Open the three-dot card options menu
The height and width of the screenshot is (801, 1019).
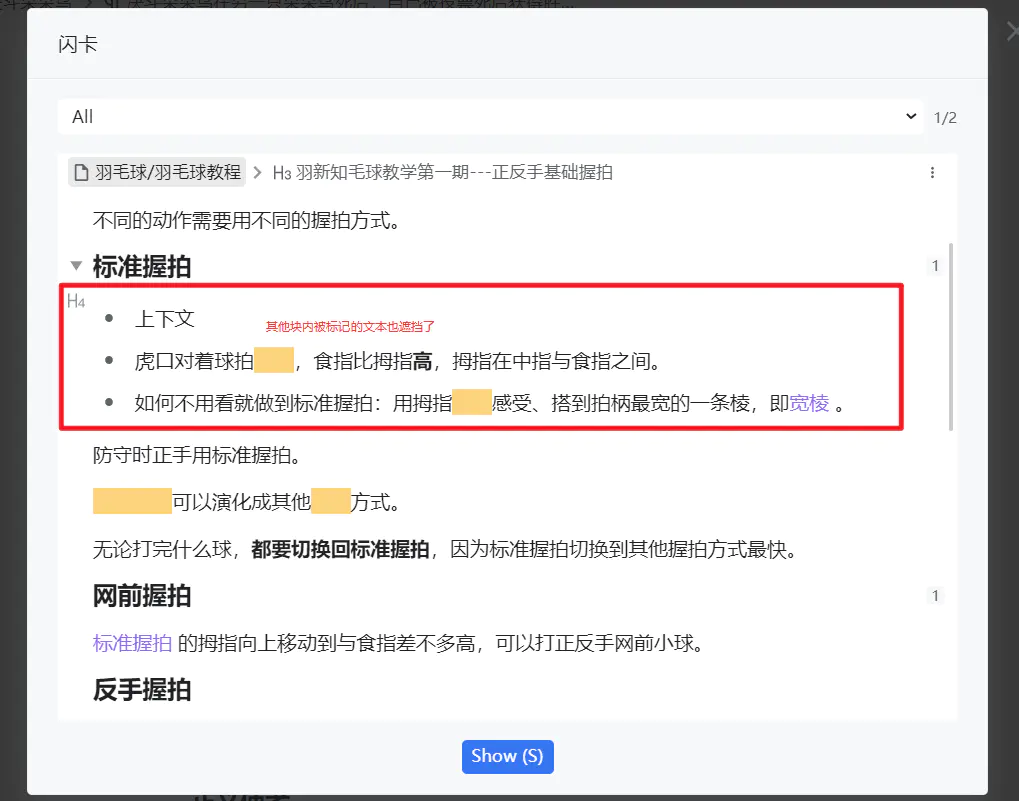(x=932, y=172)
